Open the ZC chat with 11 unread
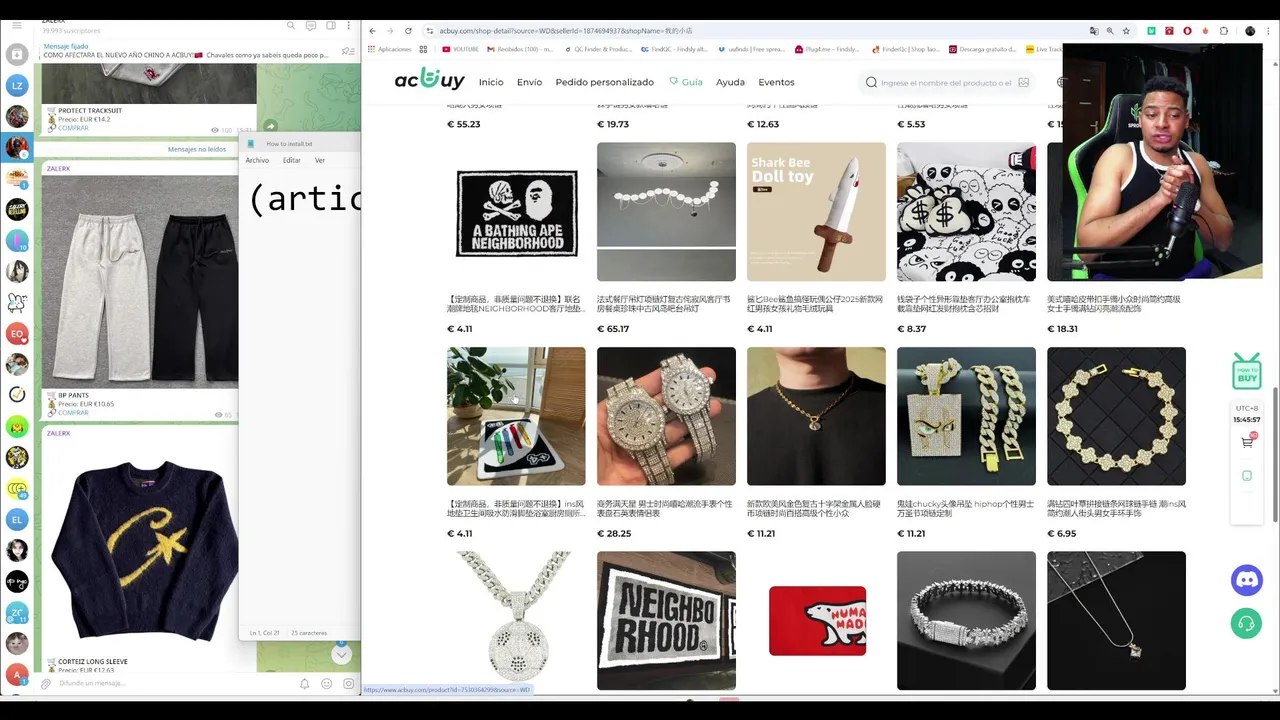The height and width of the screenshot is (720, 1280). click(17, 613)
